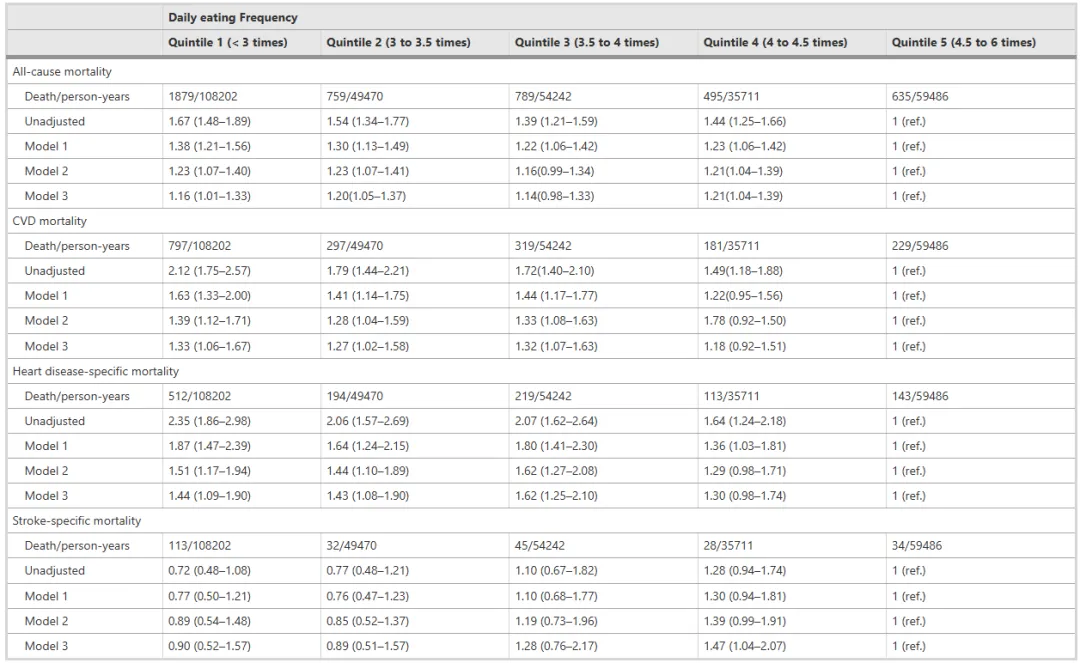
Task: Click the cell showing 2.12 (1.75–2.57)
Action: pos(242,271)
